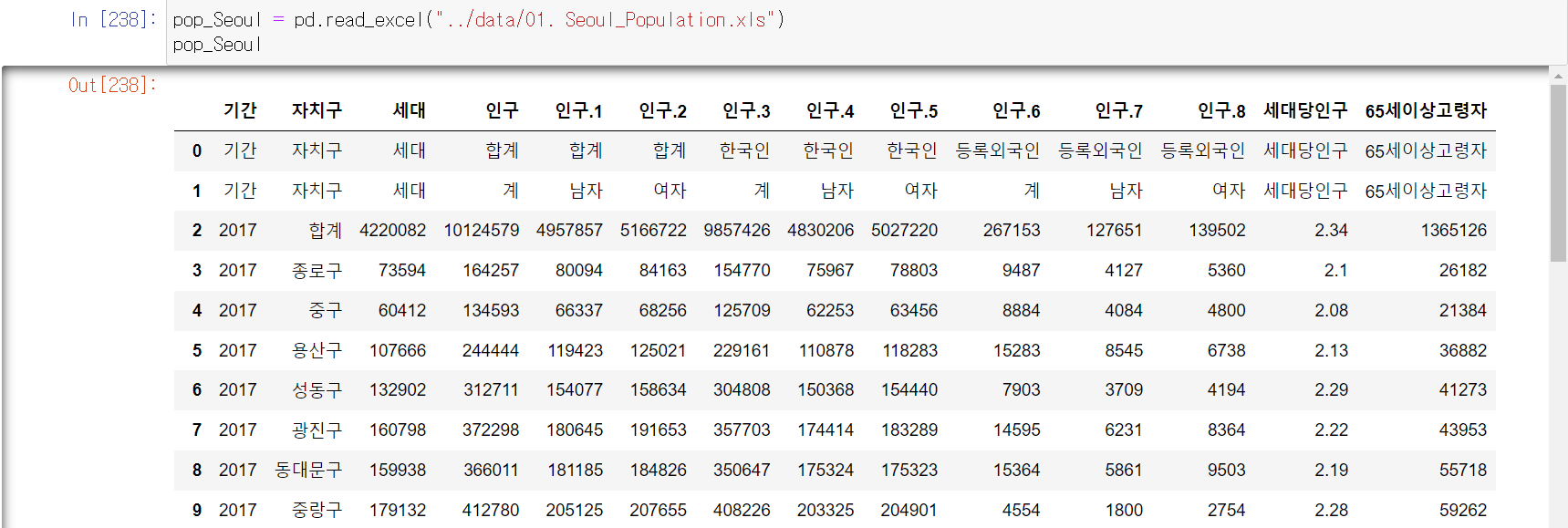Click the value 164257
1568x528 pixels.
point(491,270)
